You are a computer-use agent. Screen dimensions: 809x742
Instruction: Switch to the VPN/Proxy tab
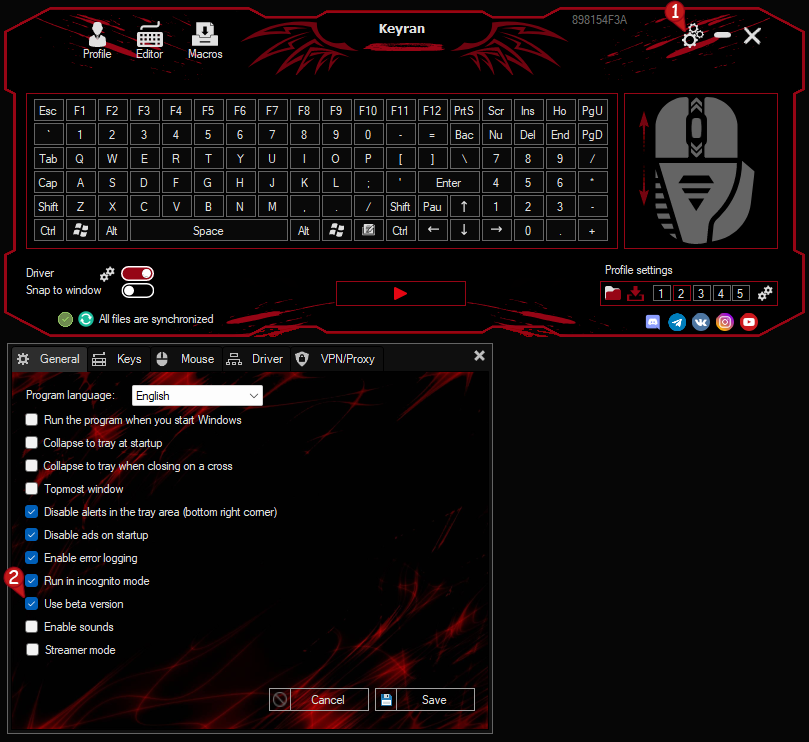pos(336,359)
